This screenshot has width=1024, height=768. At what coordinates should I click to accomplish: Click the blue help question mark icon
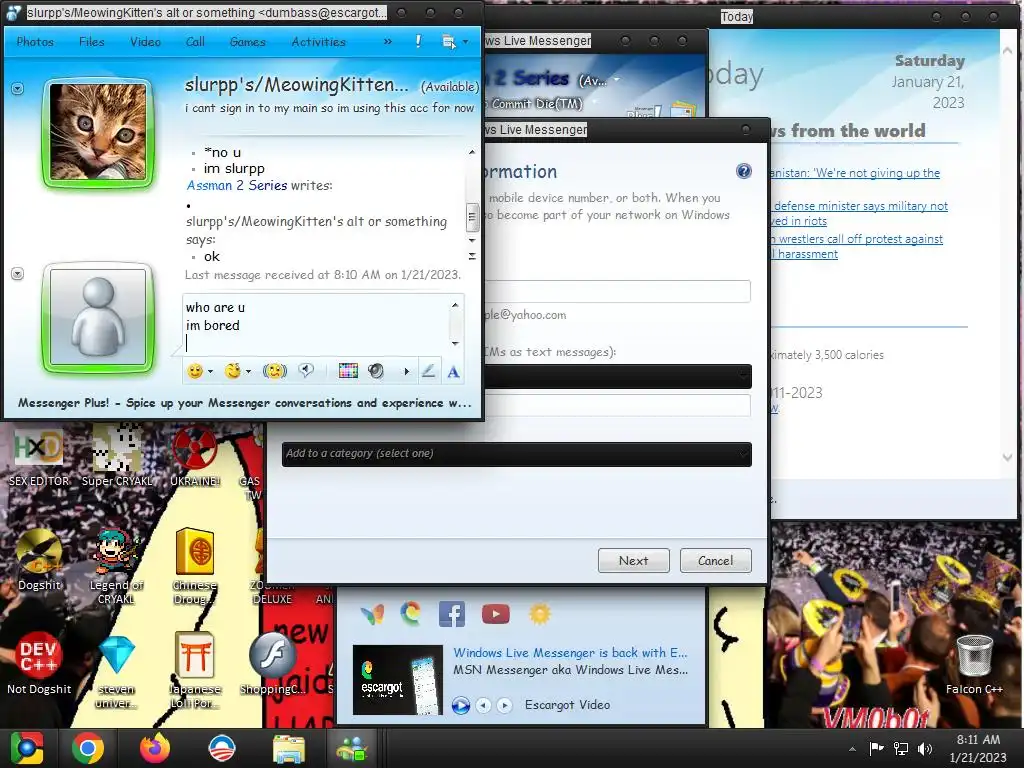pyautogui.click(x=743, y=171)
